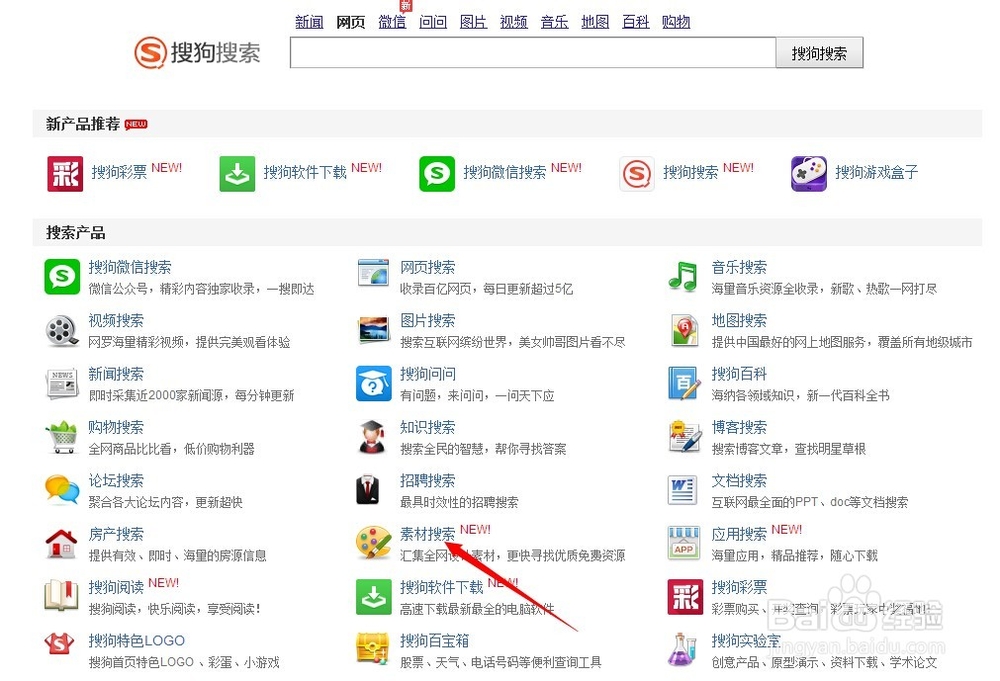
Task: Open the 搜狗阅读 link
Action: click(x=116, y=587)
